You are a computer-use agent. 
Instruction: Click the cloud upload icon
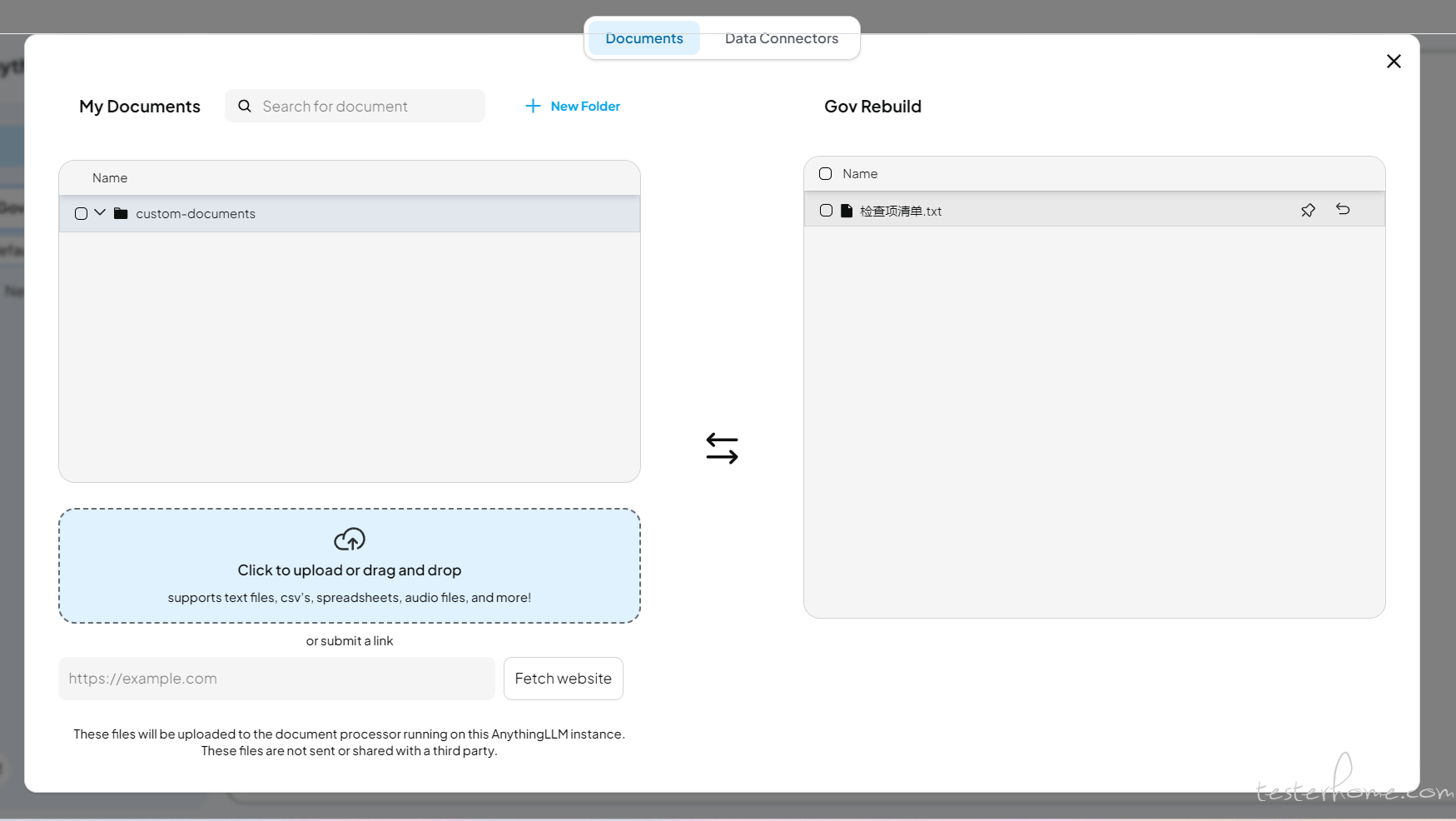(x=350, y=540)
